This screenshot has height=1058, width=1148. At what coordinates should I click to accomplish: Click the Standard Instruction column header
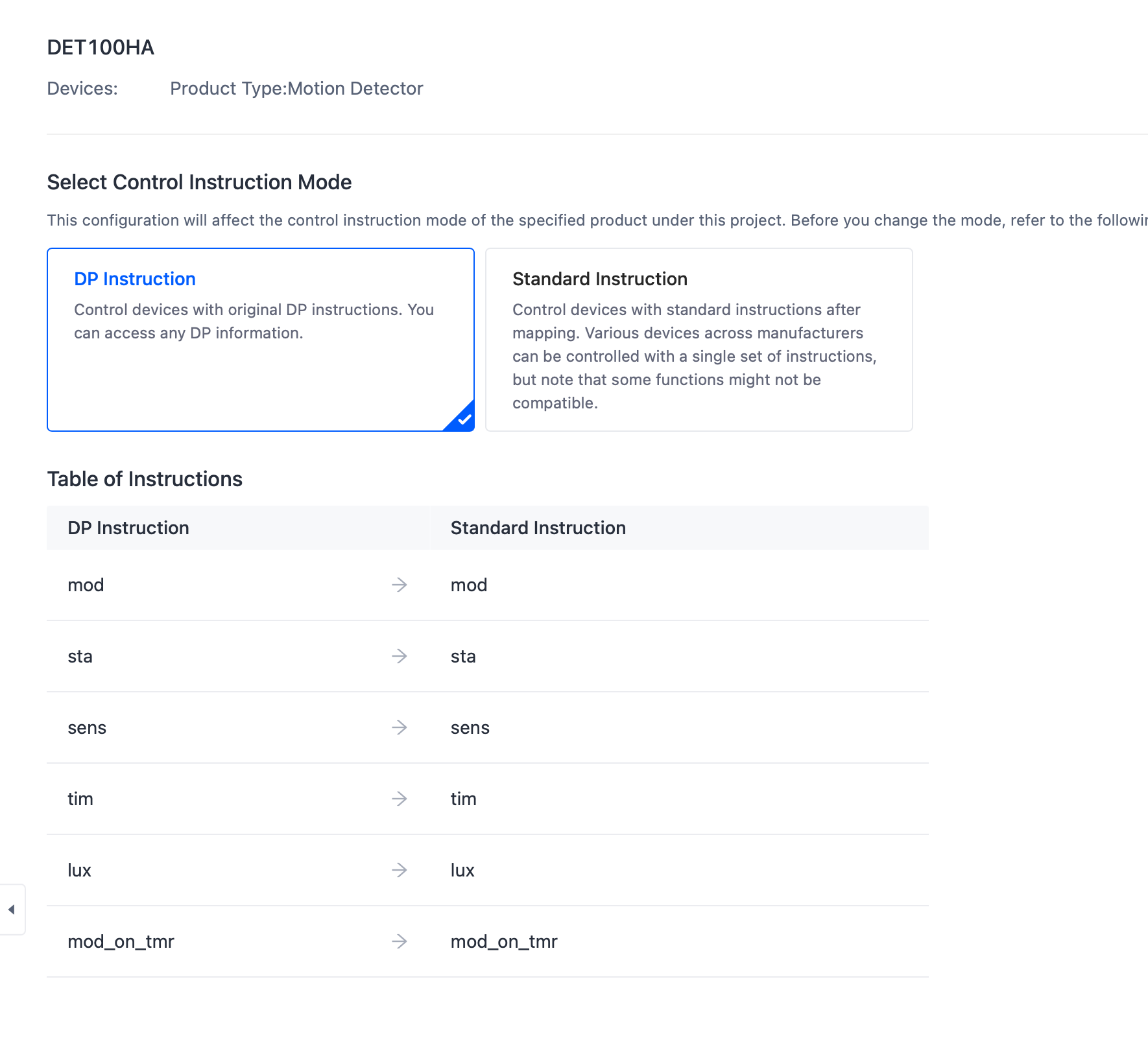(679, 528)
